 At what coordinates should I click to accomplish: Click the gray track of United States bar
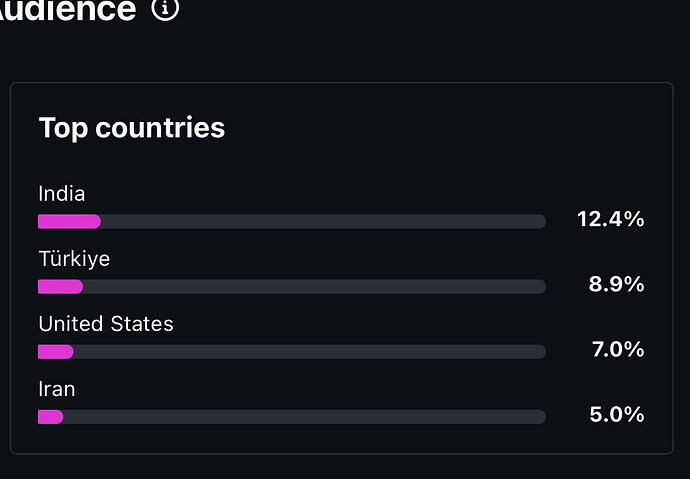coord(308,352)
